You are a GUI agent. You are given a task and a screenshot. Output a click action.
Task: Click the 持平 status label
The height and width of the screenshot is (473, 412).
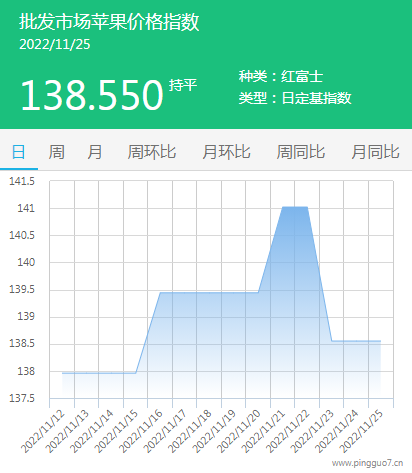(183, 85)
